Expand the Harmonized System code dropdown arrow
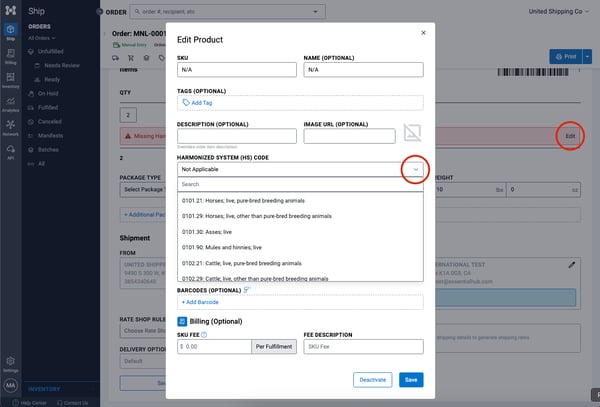Image resolution: width=600 pixels, height=407 pixels. click(415, 170)
